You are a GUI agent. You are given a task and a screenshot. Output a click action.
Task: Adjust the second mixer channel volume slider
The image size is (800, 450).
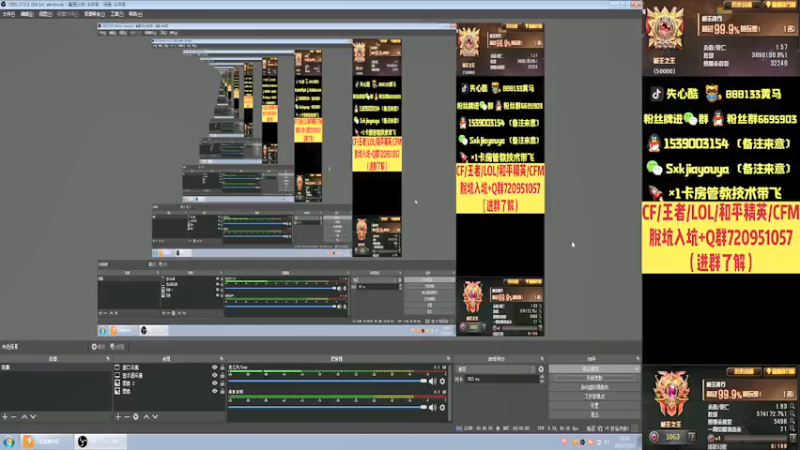(x=327, y=407)
